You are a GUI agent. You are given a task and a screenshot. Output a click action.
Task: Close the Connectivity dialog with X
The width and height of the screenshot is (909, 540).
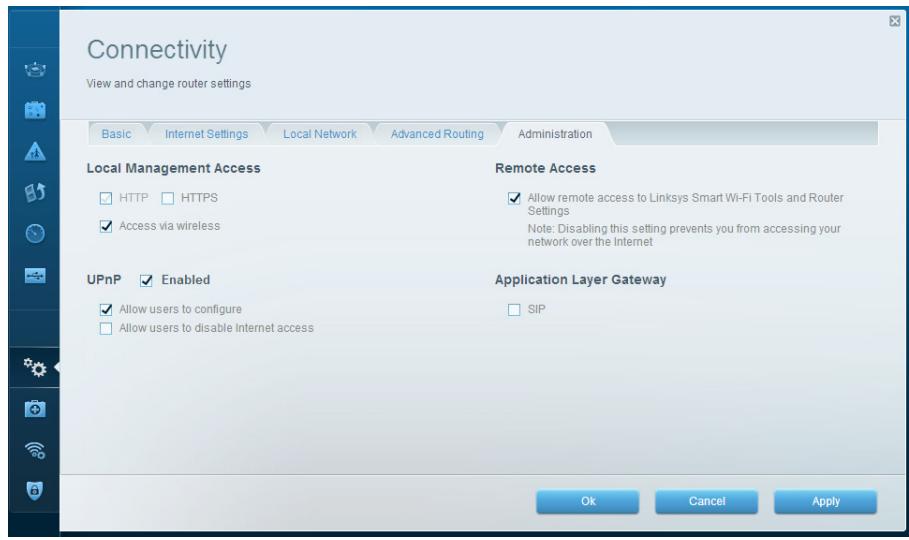point(895,21)
